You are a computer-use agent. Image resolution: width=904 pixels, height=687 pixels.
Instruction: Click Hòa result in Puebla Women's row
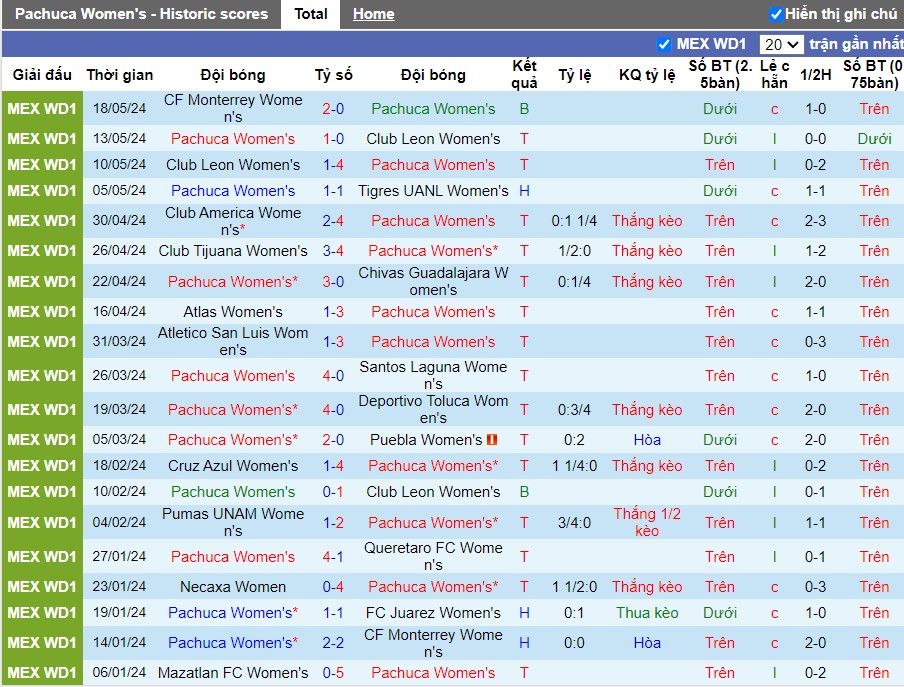click(647, 440)
